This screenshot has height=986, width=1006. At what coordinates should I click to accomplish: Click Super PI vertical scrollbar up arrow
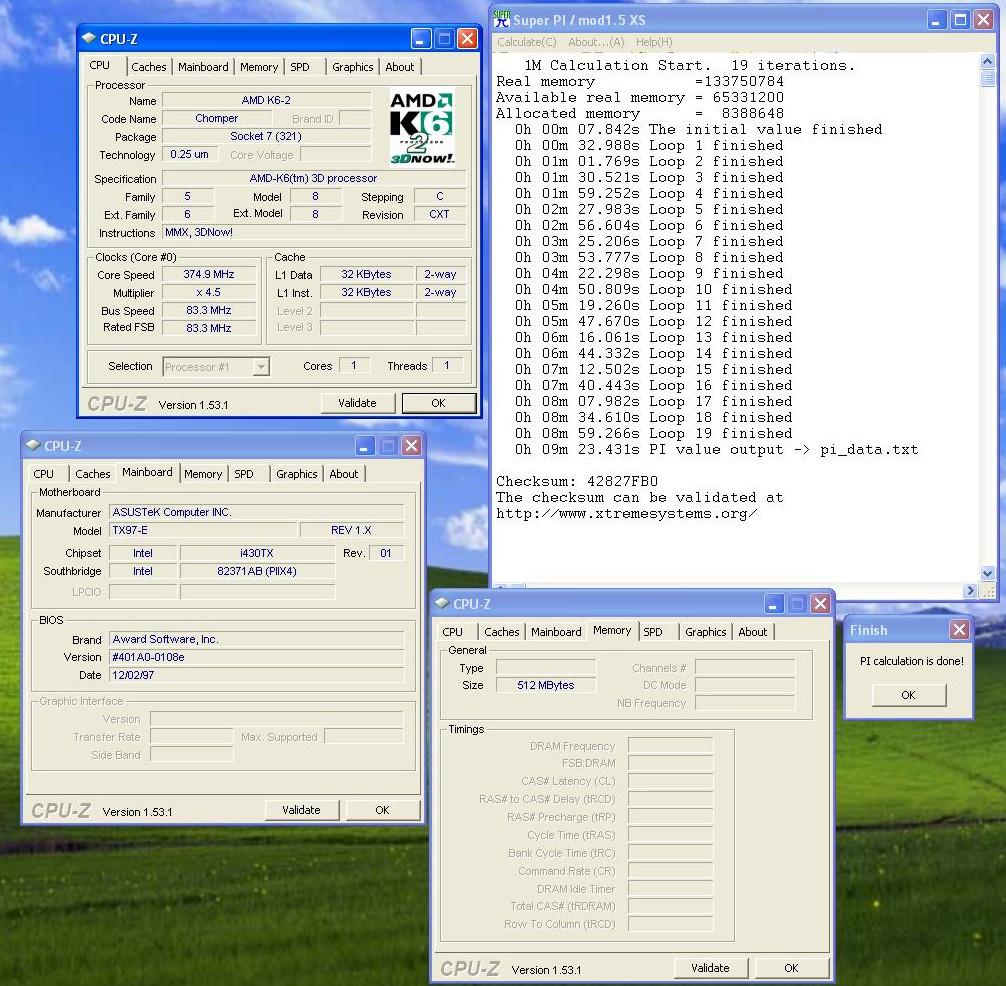pyautogui.click(x=987, y=62)
